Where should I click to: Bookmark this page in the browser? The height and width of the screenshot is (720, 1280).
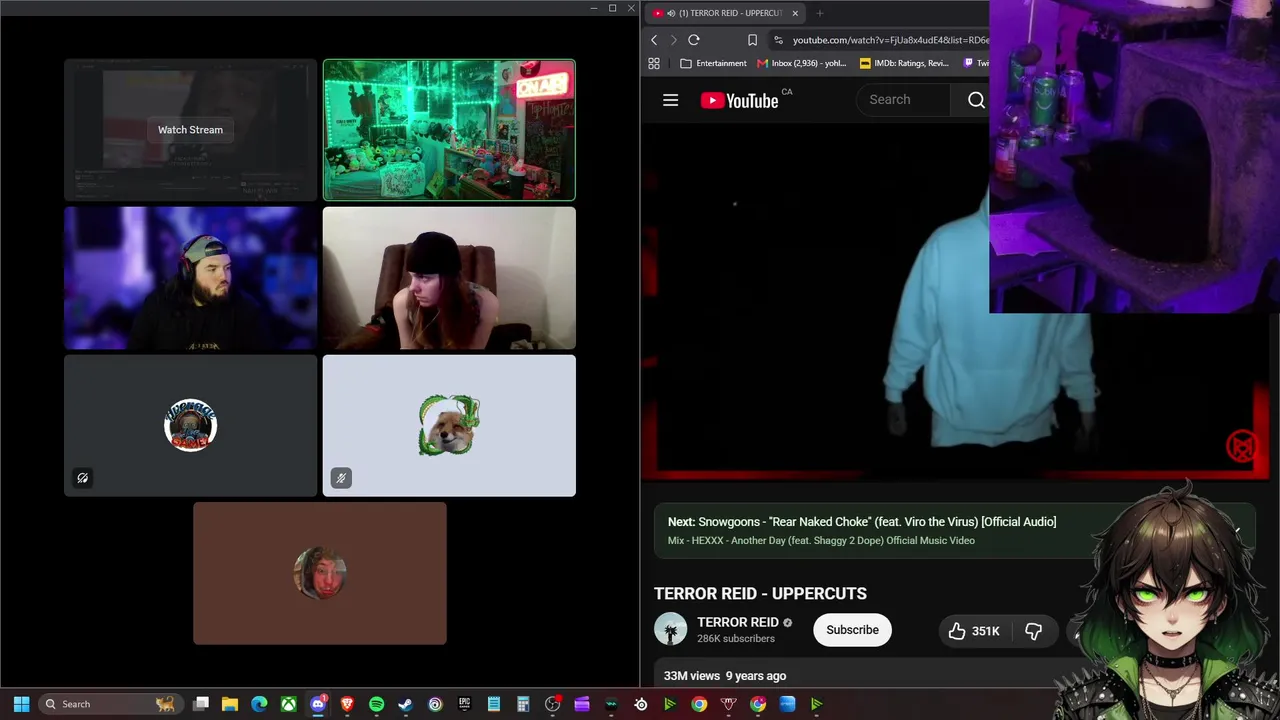click(x=752, y=40)
